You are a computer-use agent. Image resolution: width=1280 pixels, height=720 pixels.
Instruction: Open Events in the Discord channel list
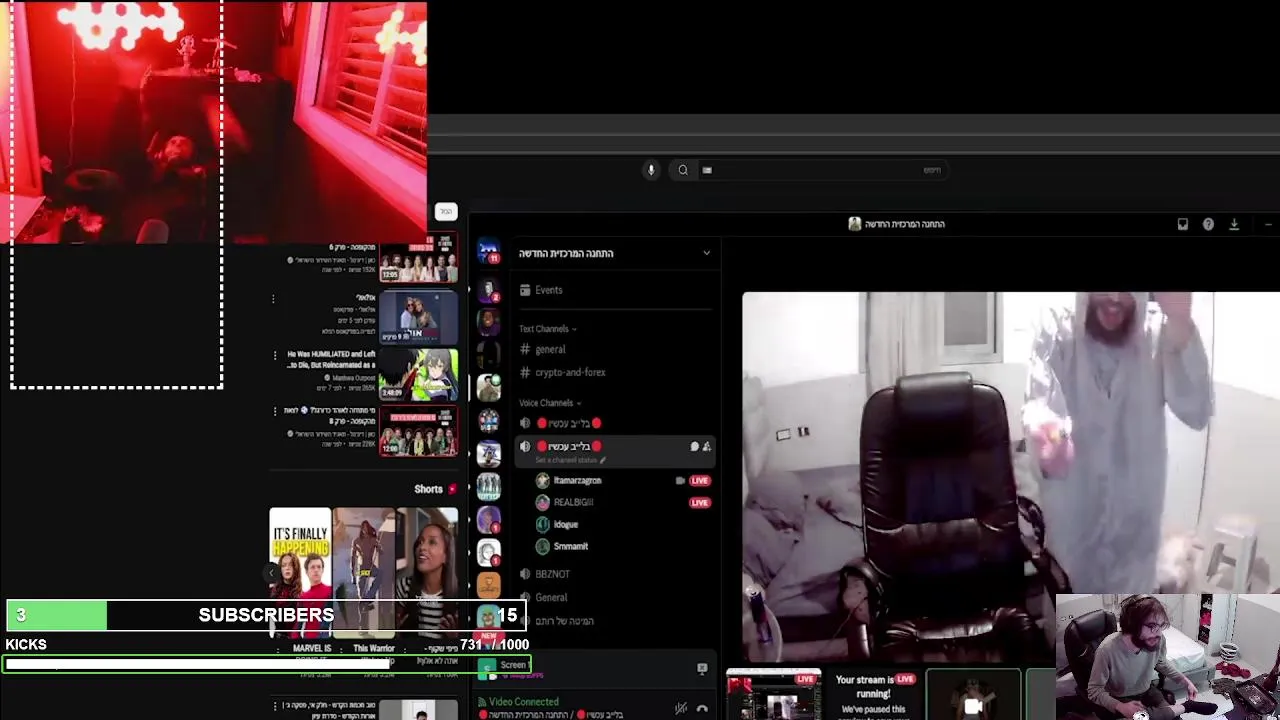(x=548, y=290)
